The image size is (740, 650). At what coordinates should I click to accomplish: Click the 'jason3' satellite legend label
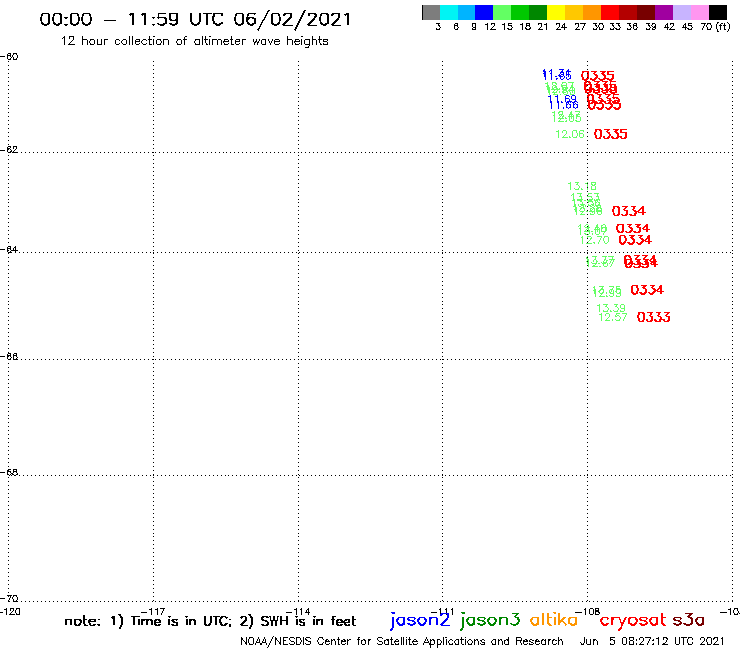490,620
